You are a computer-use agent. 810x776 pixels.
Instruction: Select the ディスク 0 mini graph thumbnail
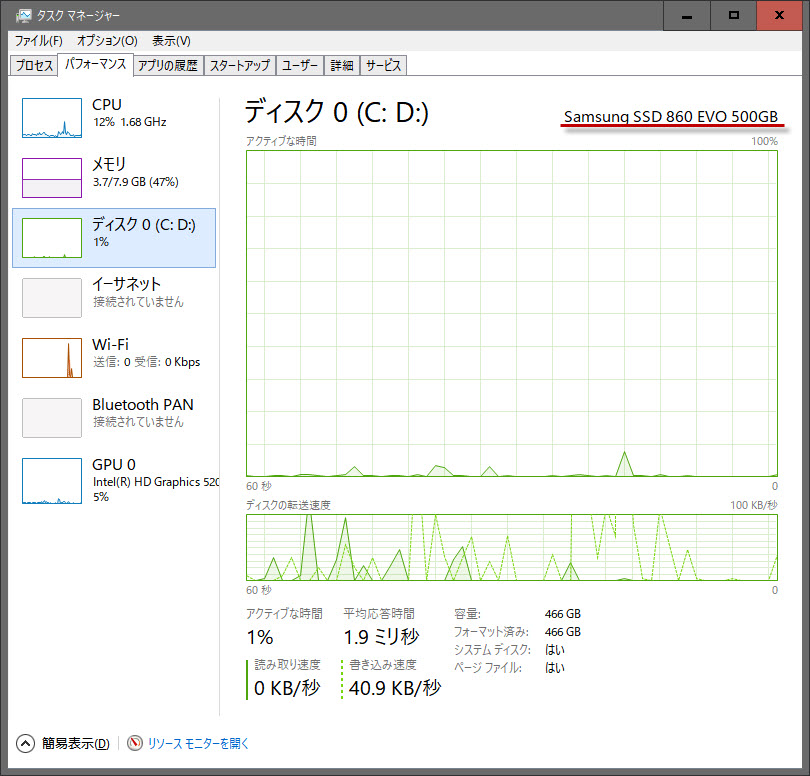click(52, 238)
